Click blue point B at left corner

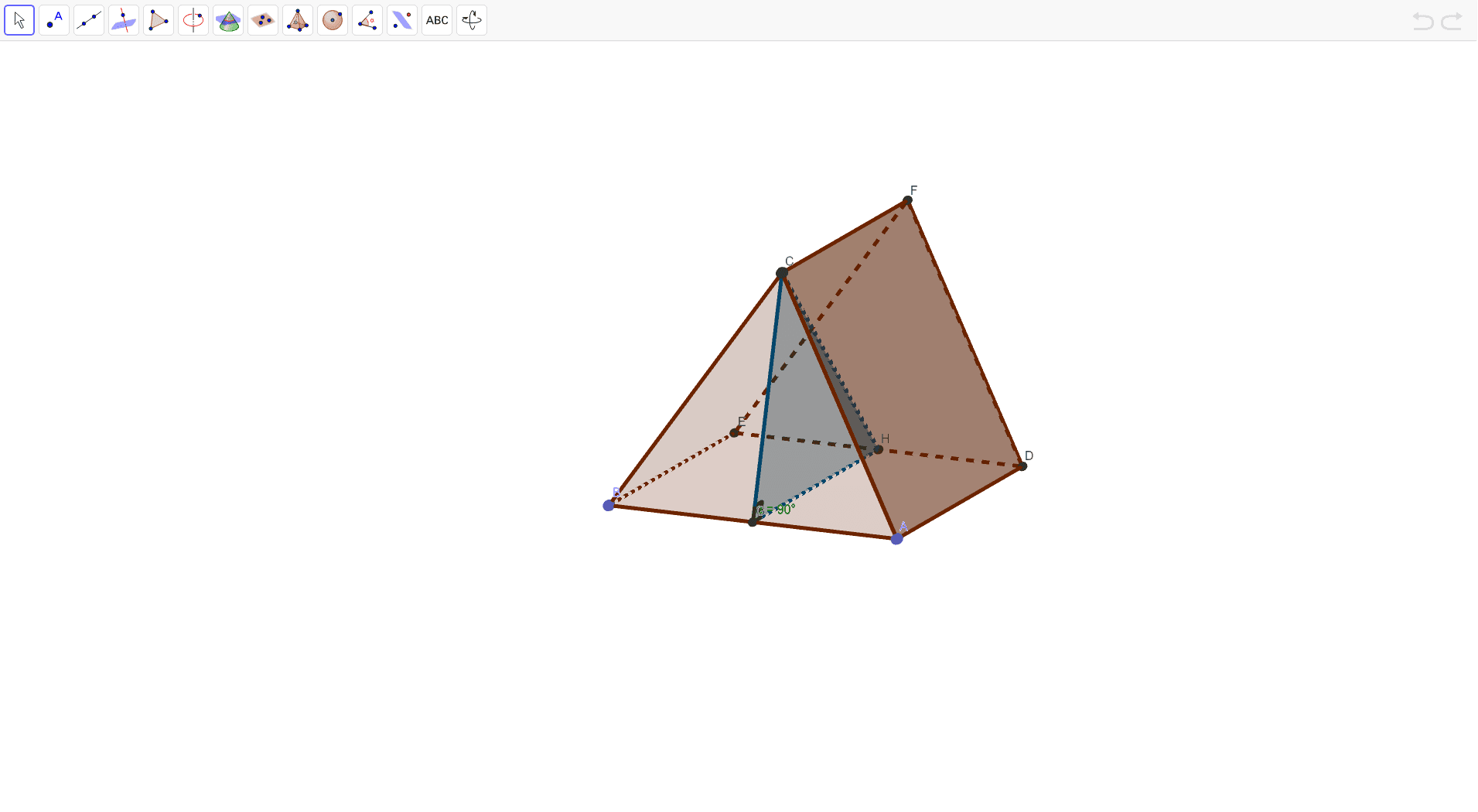(609, 506)
